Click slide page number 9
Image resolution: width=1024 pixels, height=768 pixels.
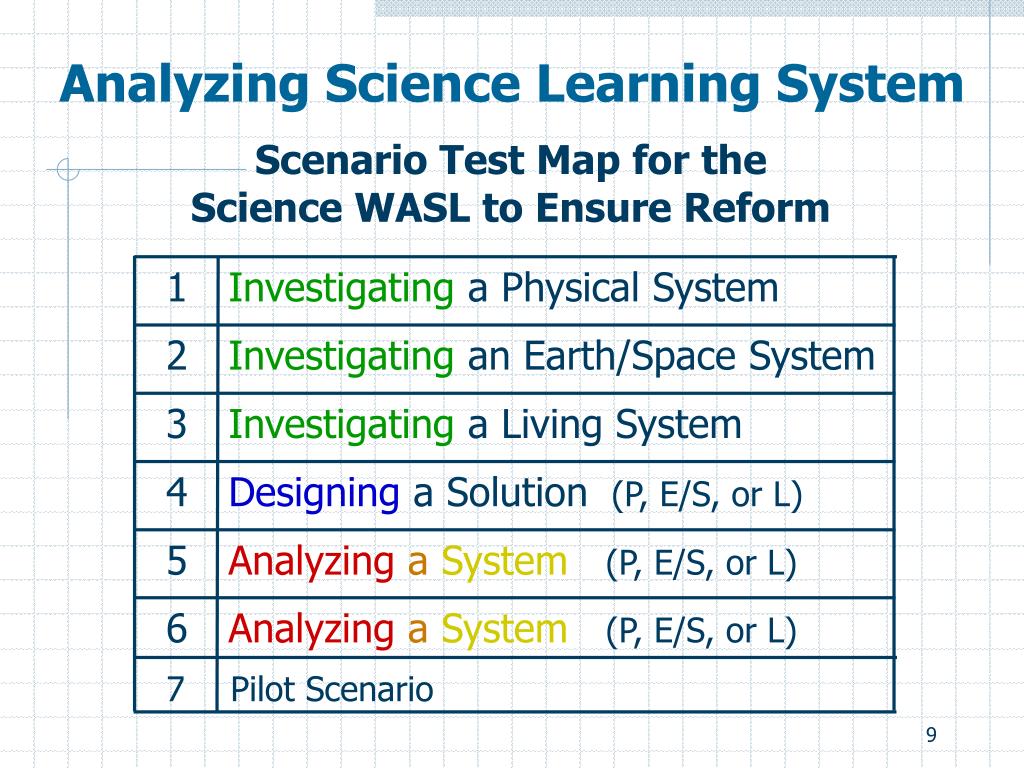click(931, 735)
